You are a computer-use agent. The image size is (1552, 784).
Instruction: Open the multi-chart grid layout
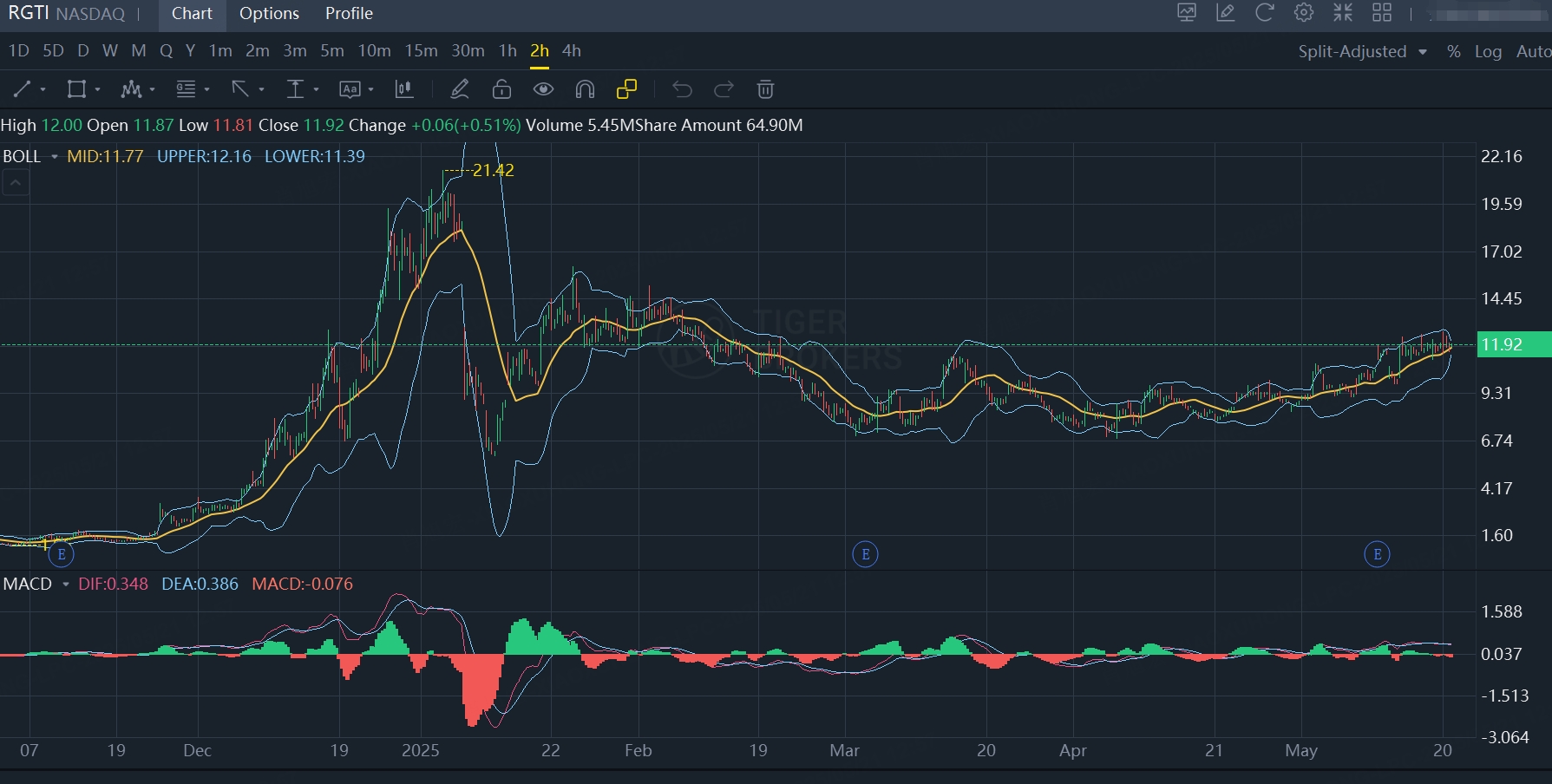[1382, 12]
